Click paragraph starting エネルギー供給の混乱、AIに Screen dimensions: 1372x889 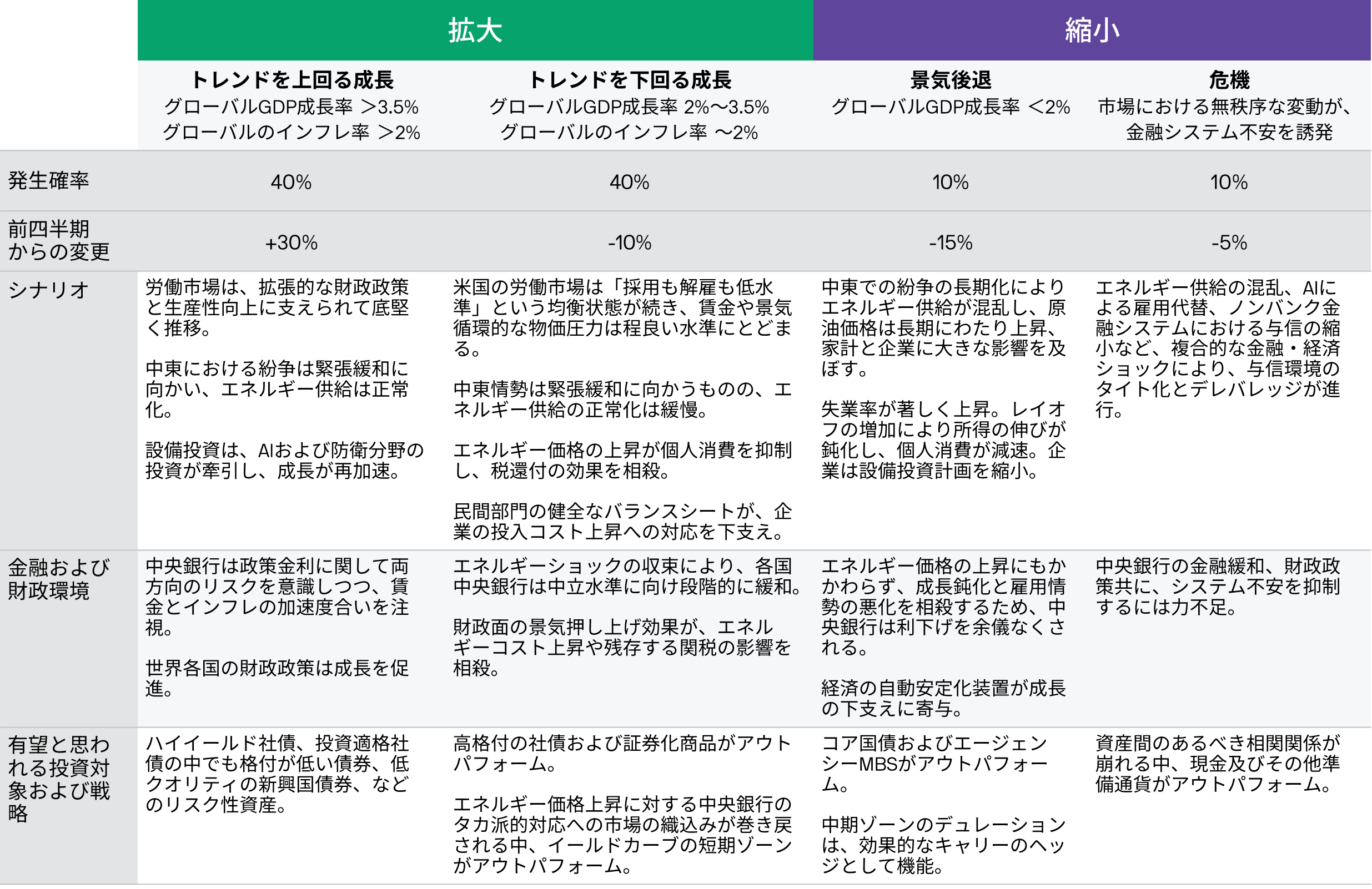click(x=1218, y=348)
